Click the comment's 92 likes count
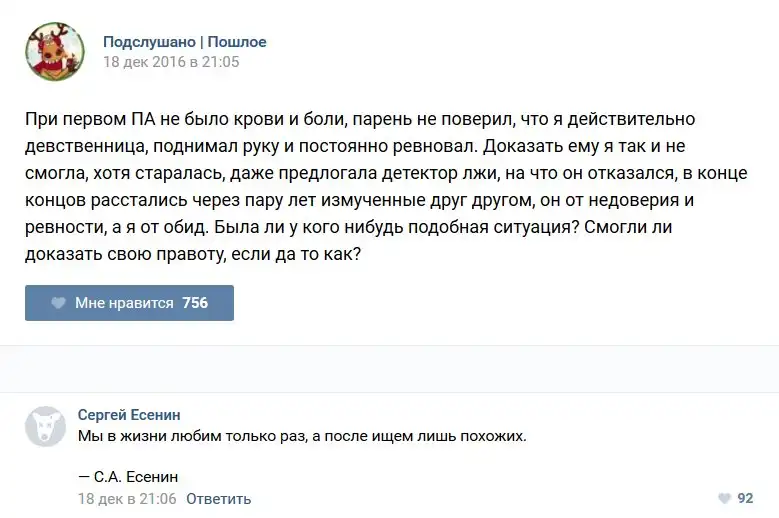 click(745, 498)
